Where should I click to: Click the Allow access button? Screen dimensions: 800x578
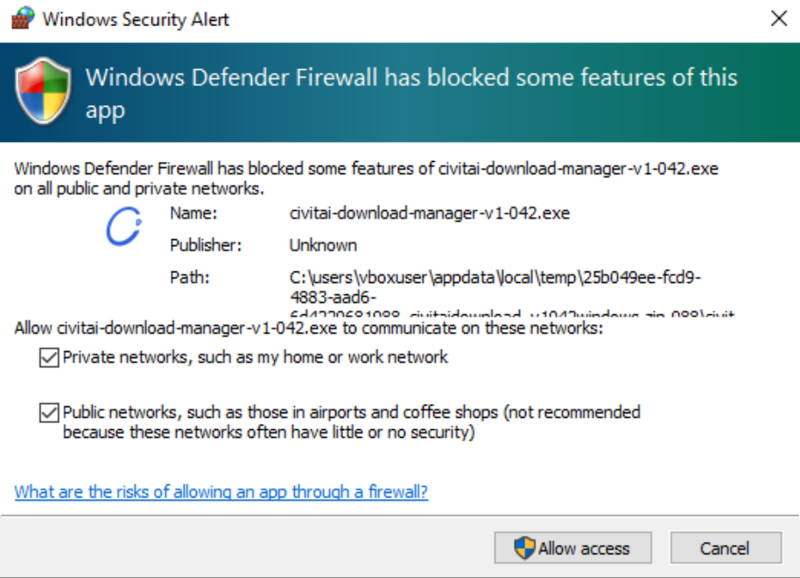[x=572, y=548]
